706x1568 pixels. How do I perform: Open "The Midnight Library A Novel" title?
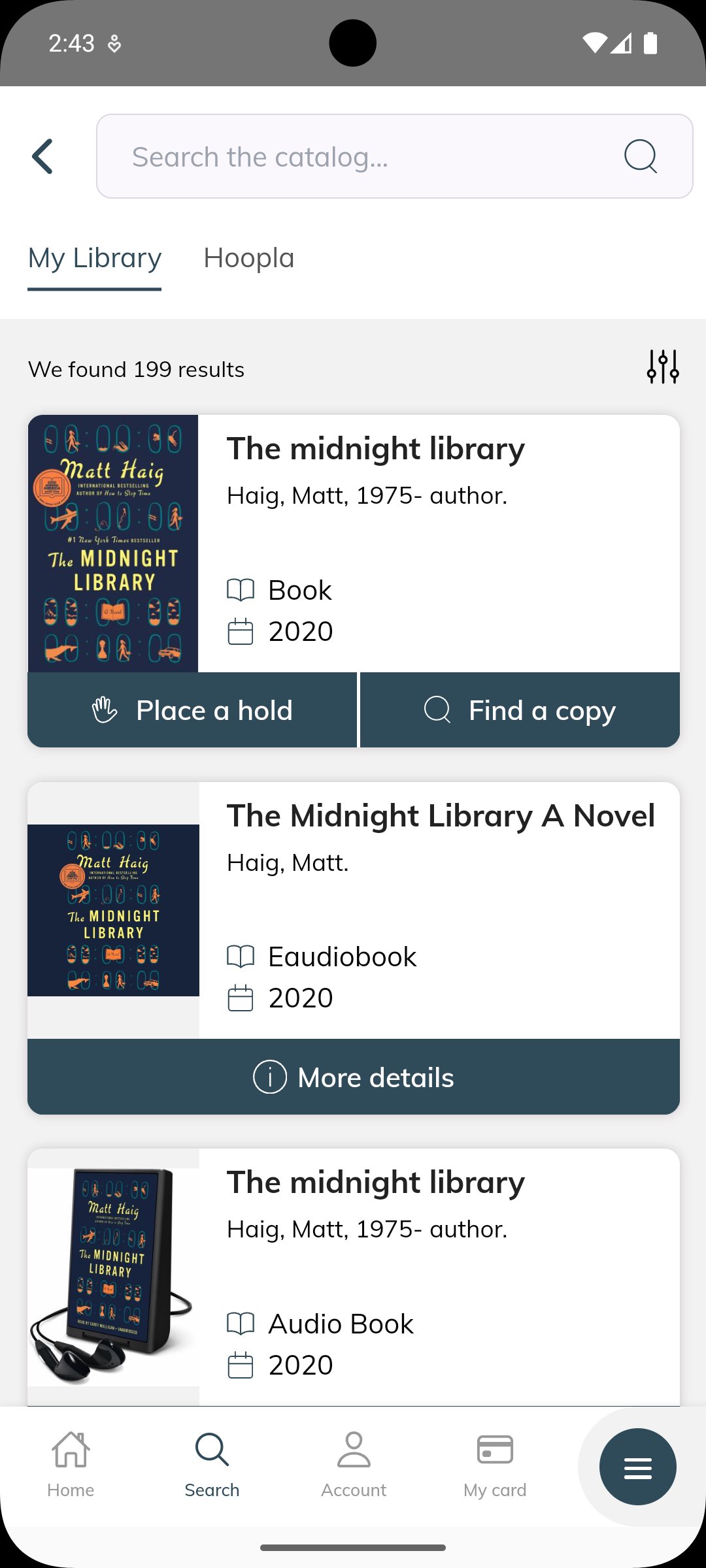pyautogui.click(x=441, y=816)
